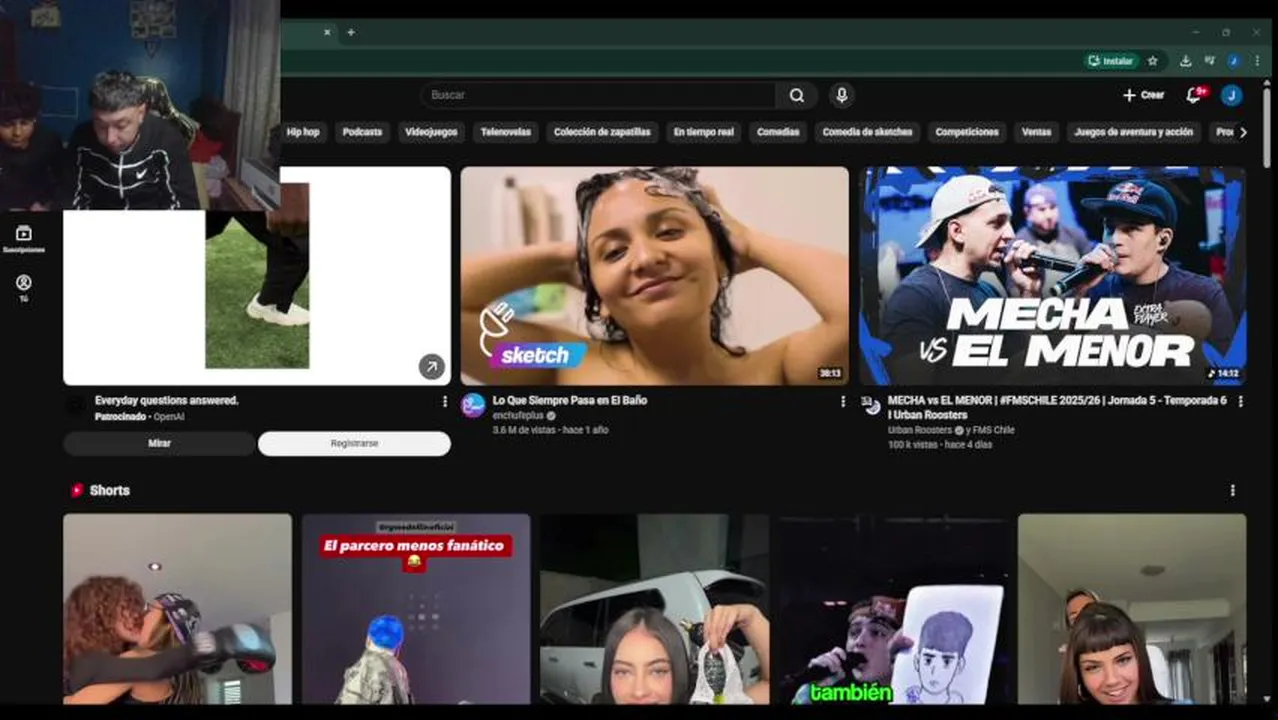This screenshot has height=720, width=1278.
Task: Open the browser media controls icon
Action: 1209,61
